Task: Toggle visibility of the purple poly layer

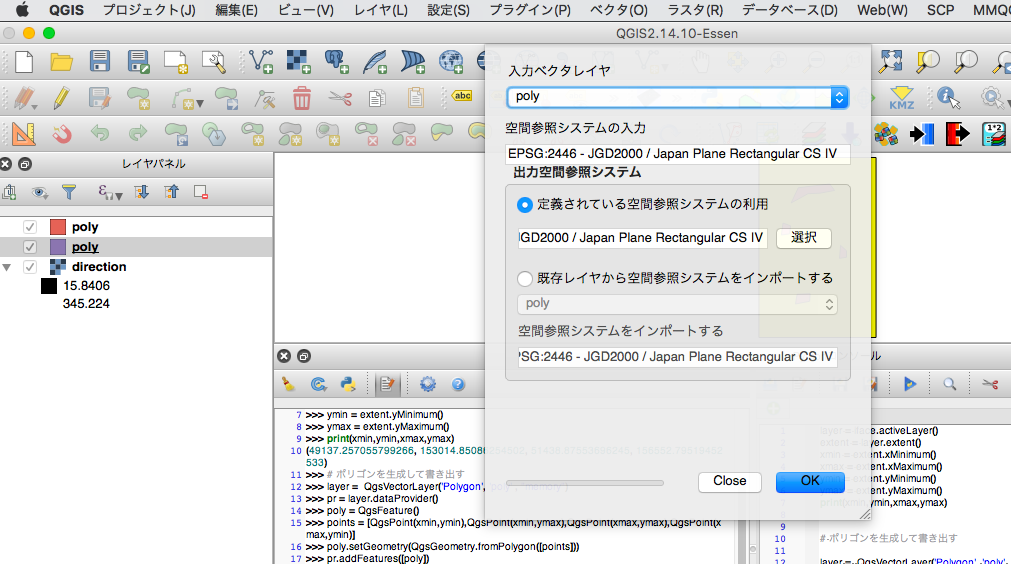Action: (30, 247)
